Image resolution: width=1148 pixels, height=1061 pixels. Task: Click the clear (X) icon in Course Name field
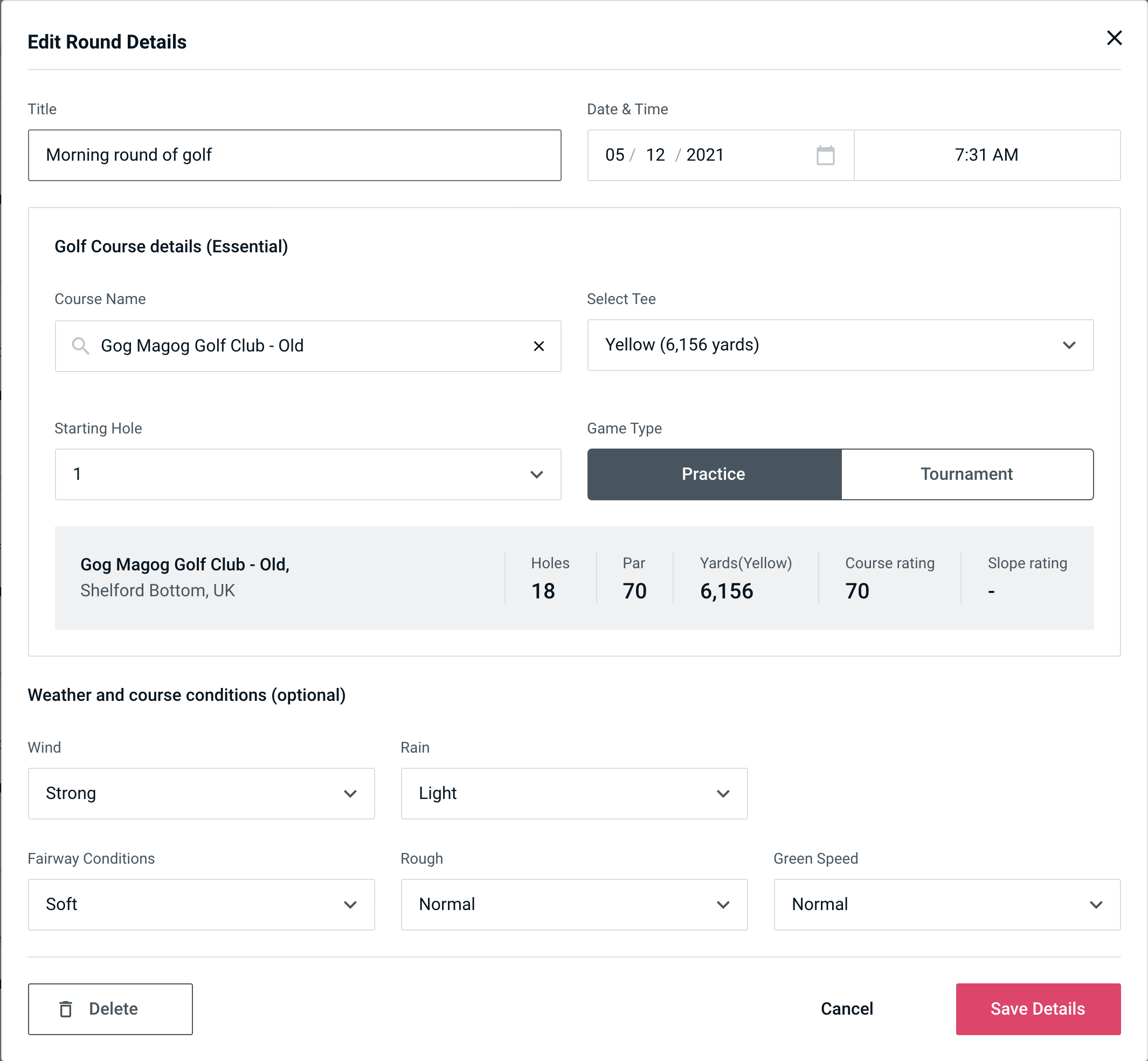pyautogui.click(x=540, y=345)
